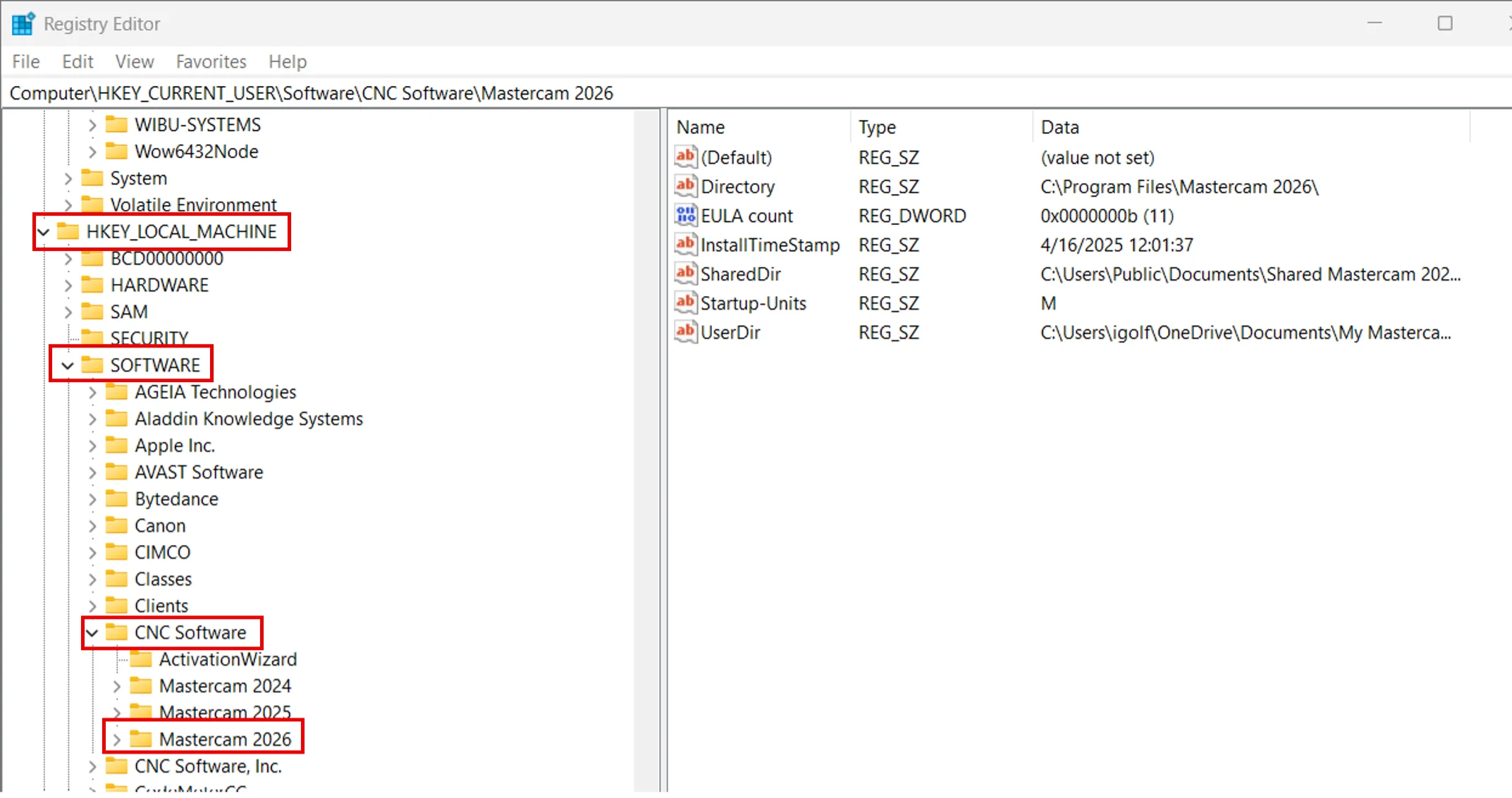
Task: Click the InstallTimeStamp value string icon
Action: pos(685,245)
